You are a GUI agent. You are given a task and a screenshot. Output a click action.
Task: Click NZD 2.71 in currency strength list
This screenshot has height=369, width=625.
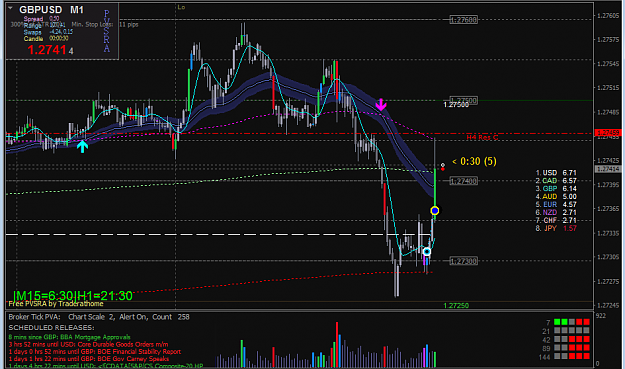[x=556, y=212]
